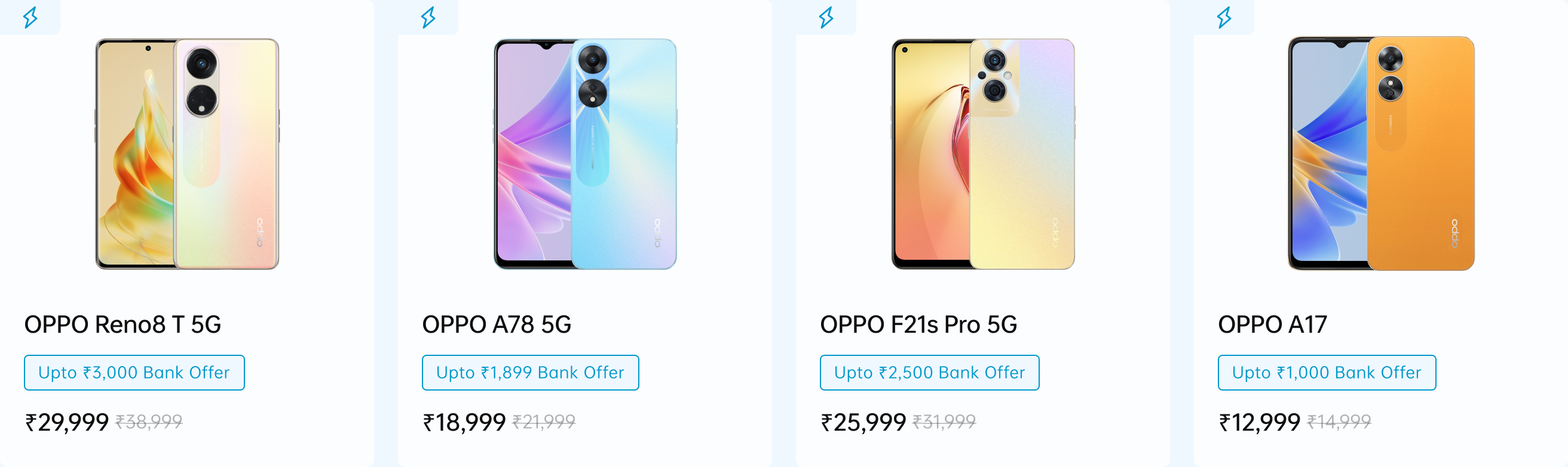1568x467 pixels.
Task: Select Upto ₹1,000 Bank Offer badge
Action: 1327,373
